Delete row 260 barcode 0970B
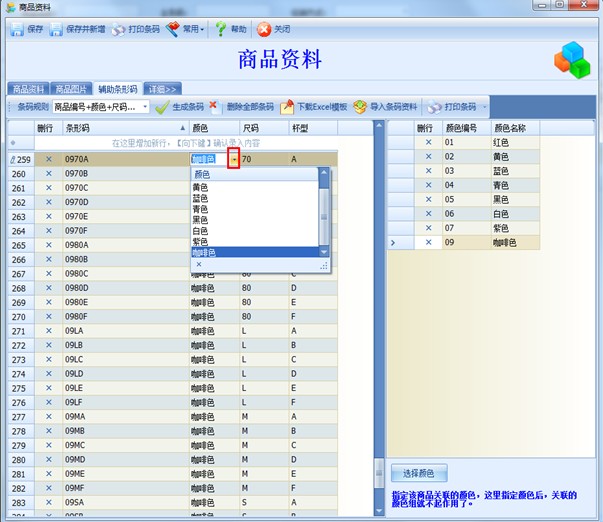Screen dimensions: 603x522 [x=48, y=173]
